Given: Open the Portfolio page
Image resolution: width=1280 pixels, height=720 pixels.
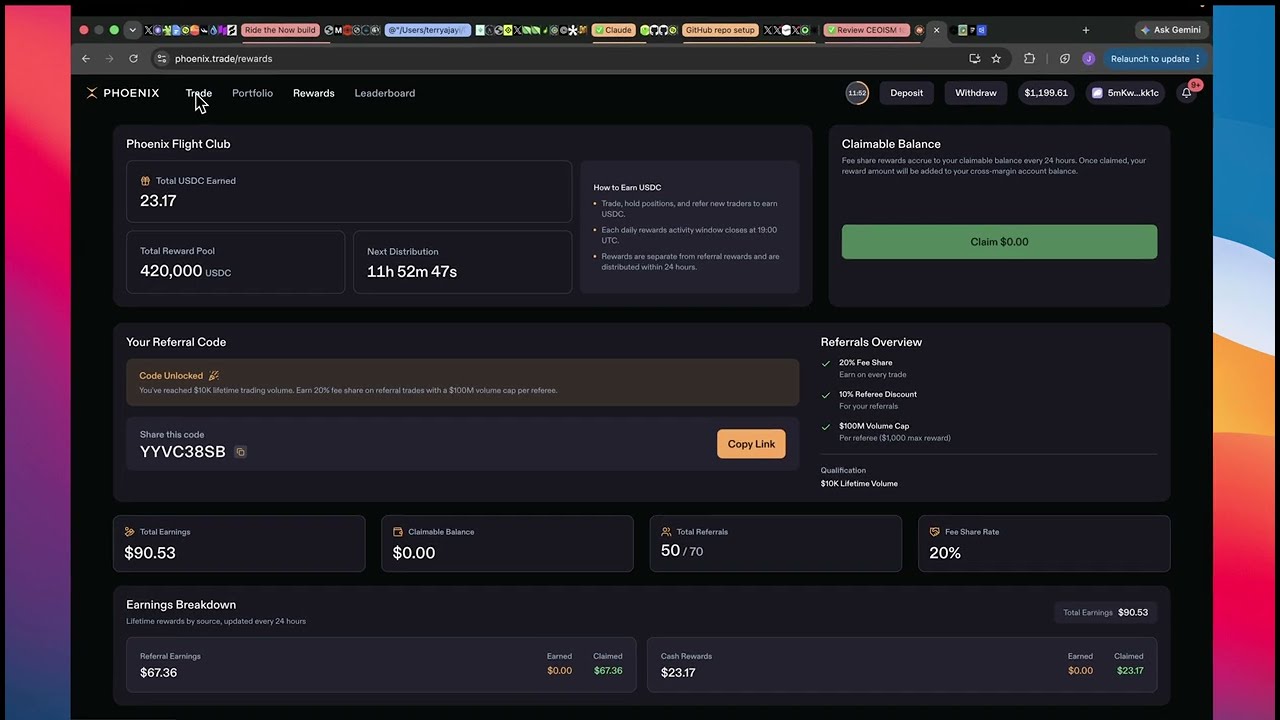Looking at the screenshot, I should [252, 93].
